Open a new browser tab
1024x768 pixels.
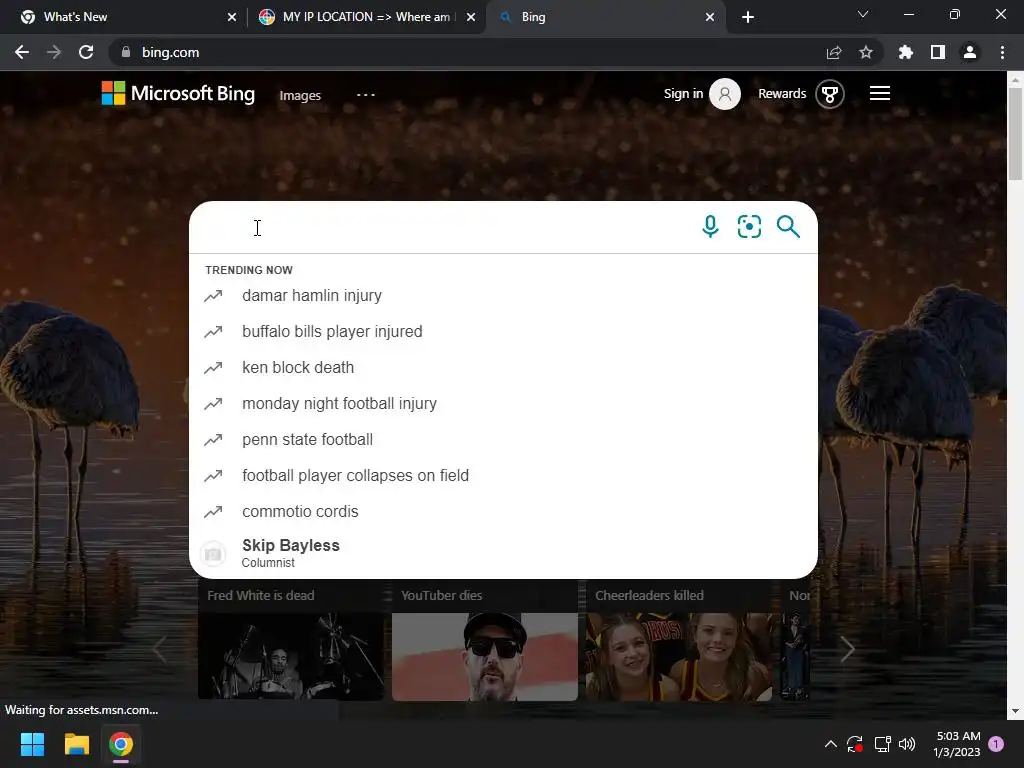(x=748, y=17)
